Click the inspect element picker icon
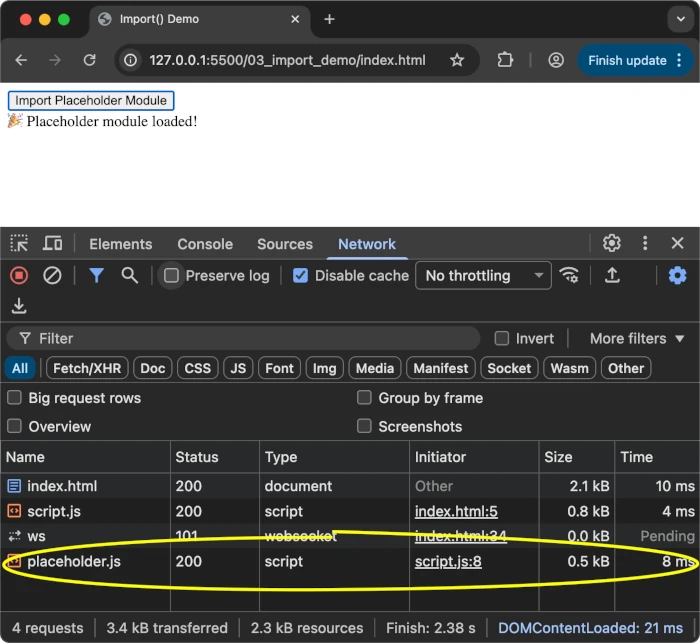700x643 pixels. [x=19, y=244]
